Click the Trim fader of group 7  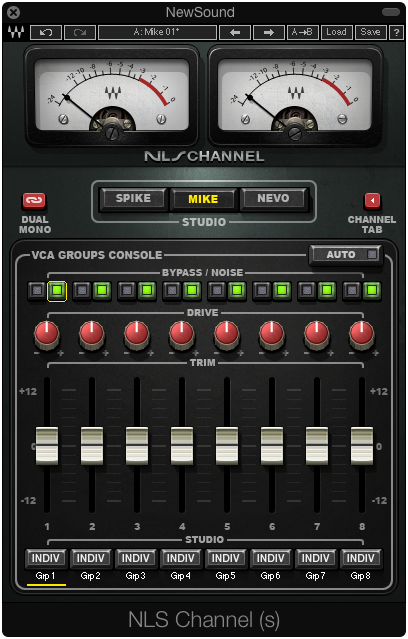pos(317,446)
